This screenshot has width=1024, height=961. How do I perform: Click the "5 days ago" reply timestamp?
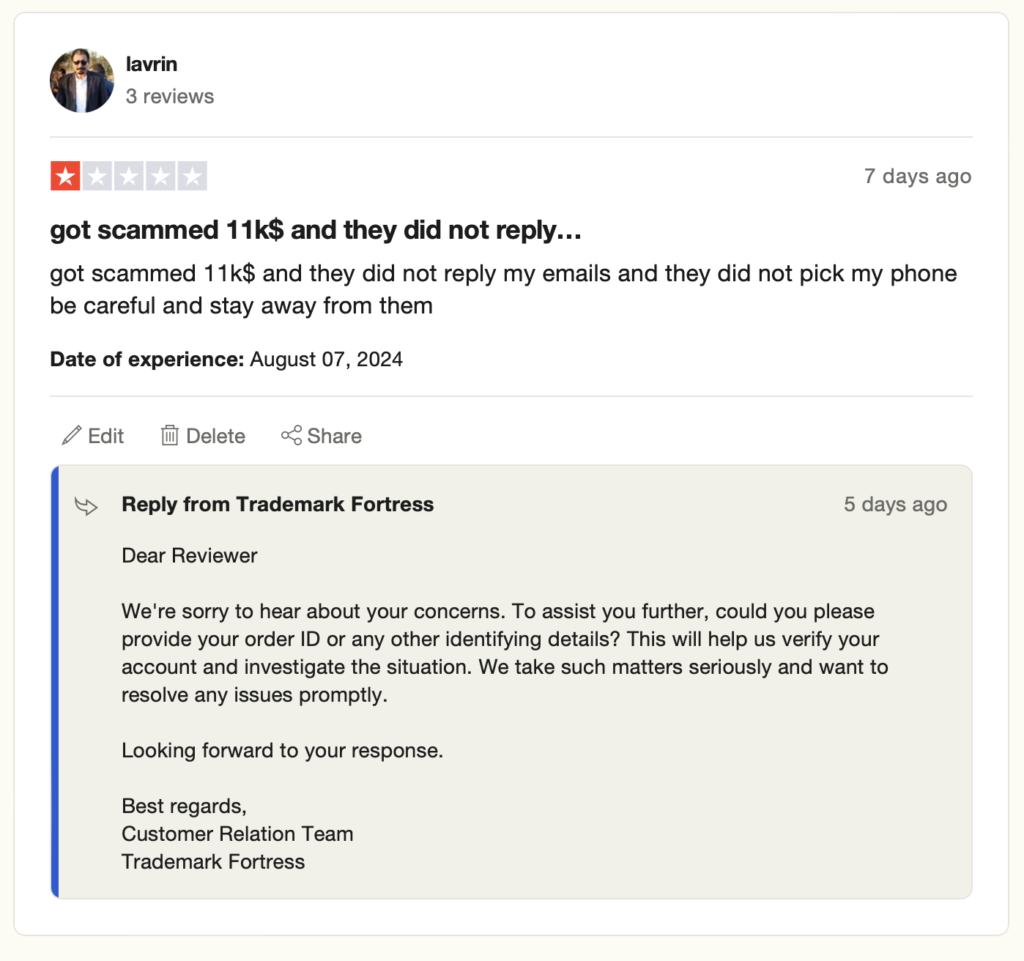coord(895,505)
